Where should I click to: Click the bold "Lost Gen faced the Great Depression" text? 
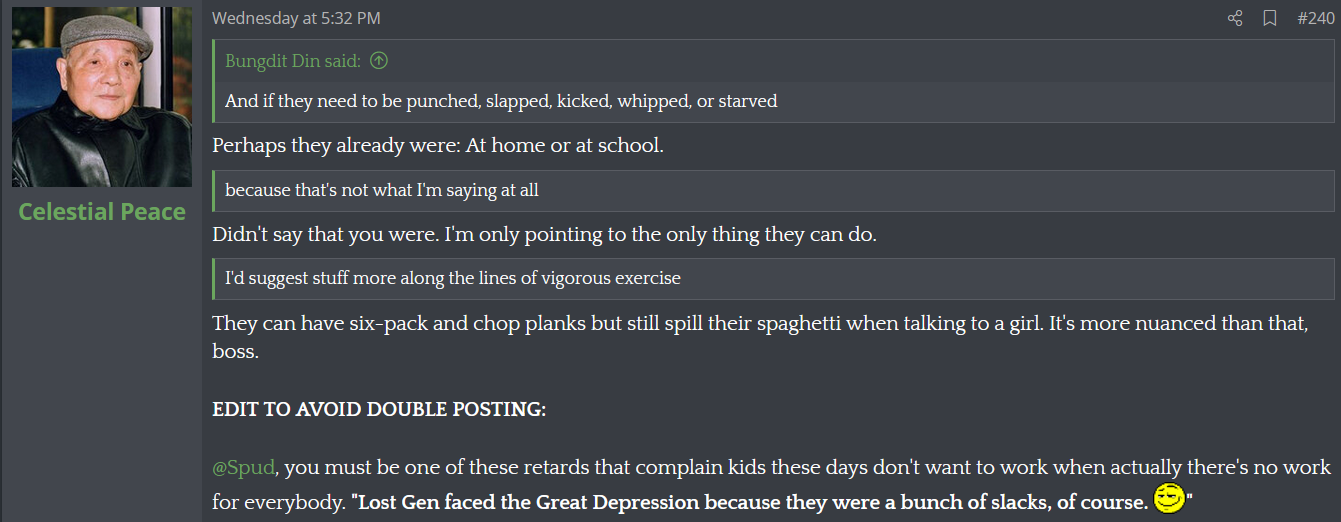click(x=750, y=501)
